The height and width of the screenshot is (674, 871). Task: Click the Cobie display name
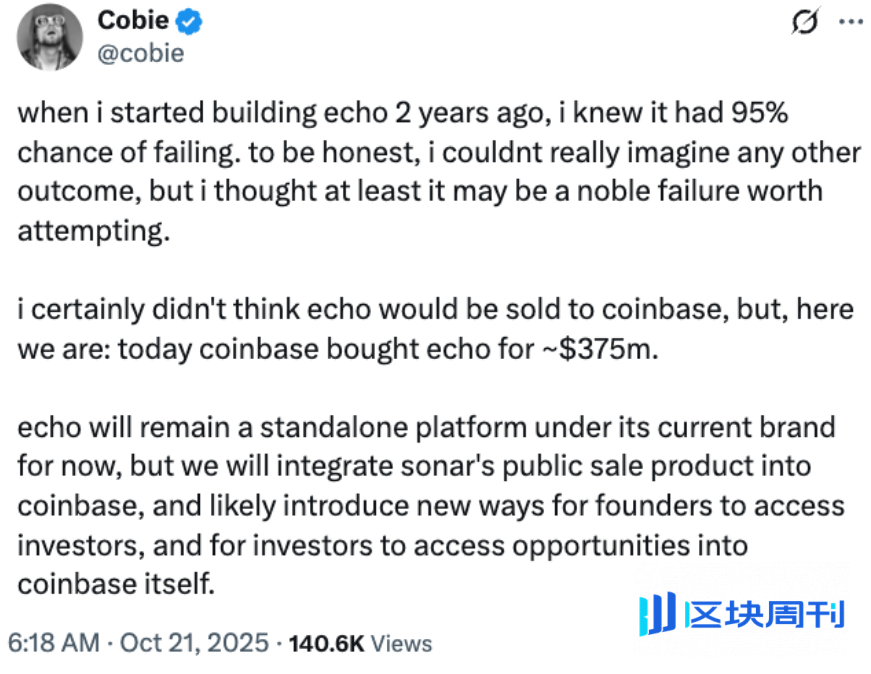tap(132, 20)
